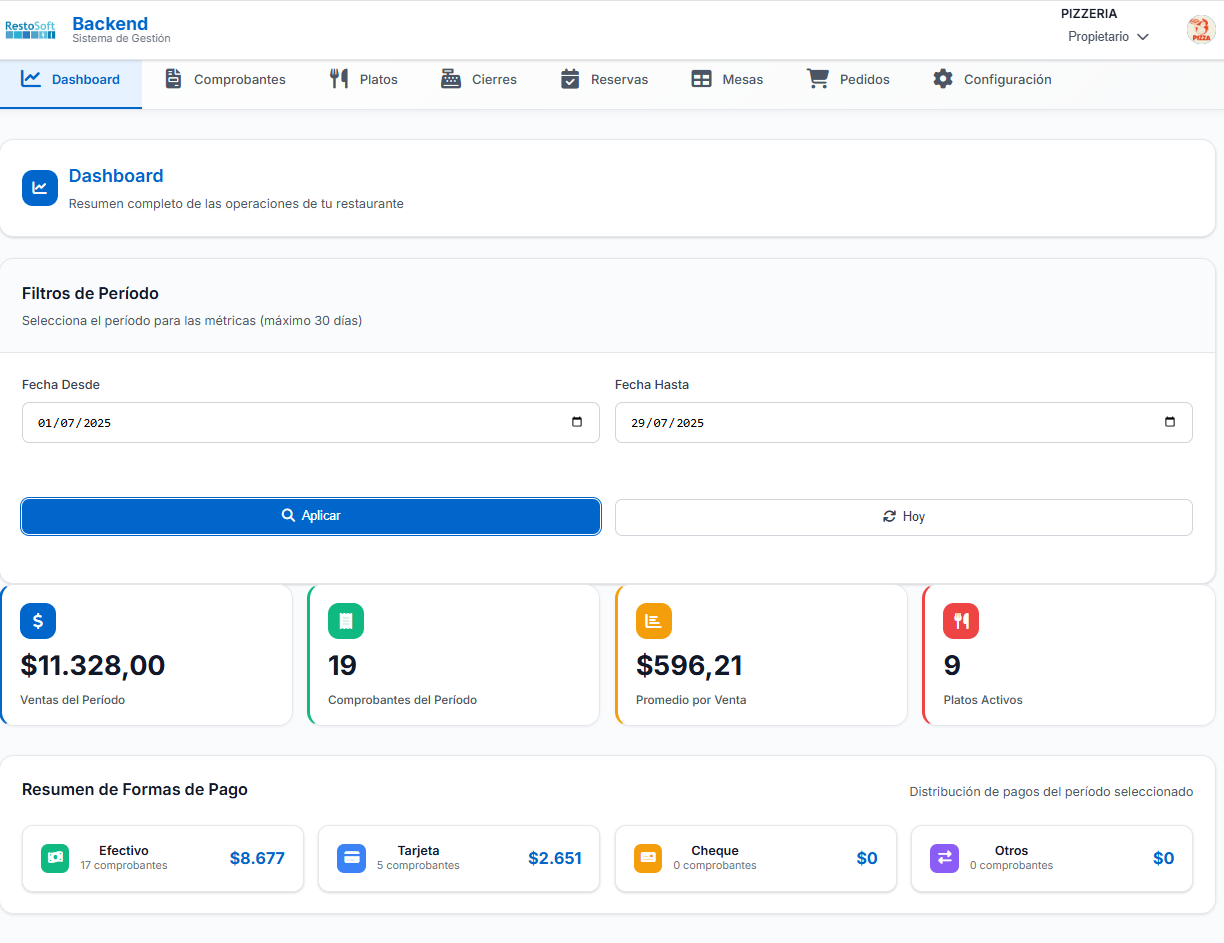This screenshot has width=1224, height=943.
Task: Click the Platos fork-and-knife icon
Action: tap(339, 79)
